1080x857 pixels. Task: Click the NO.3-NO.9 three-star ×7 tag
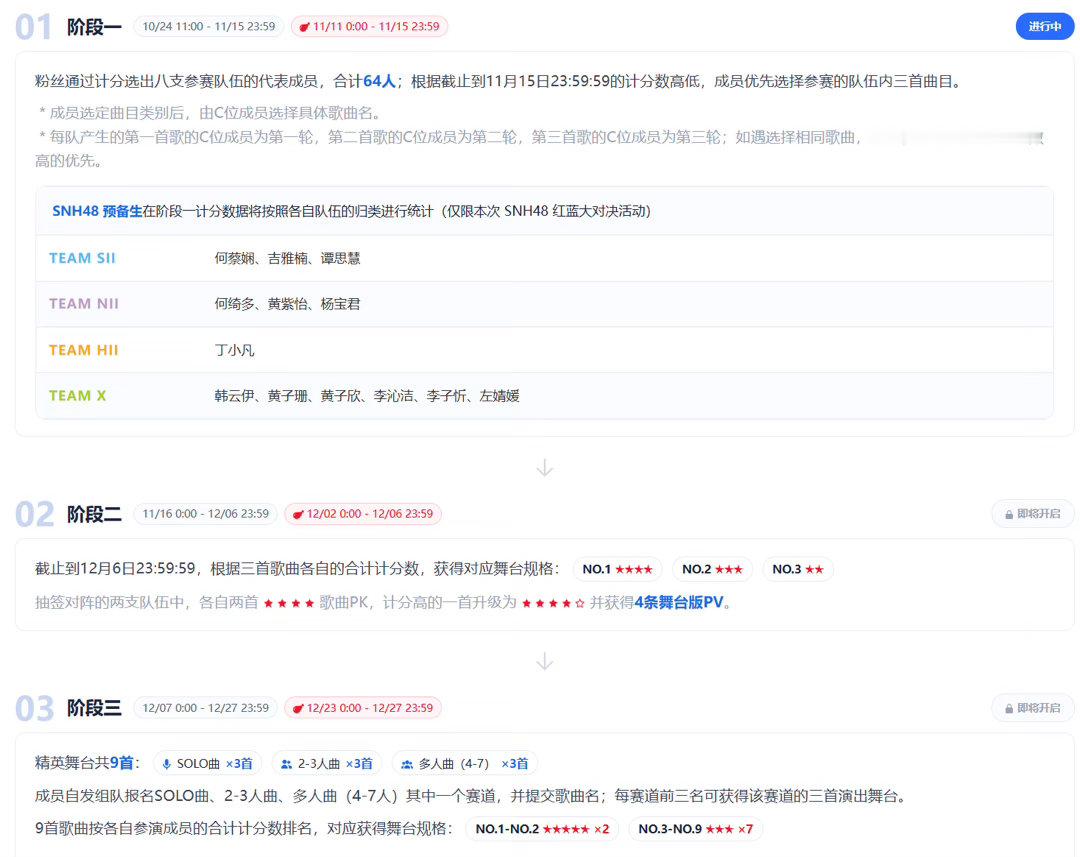coord(696,829)
